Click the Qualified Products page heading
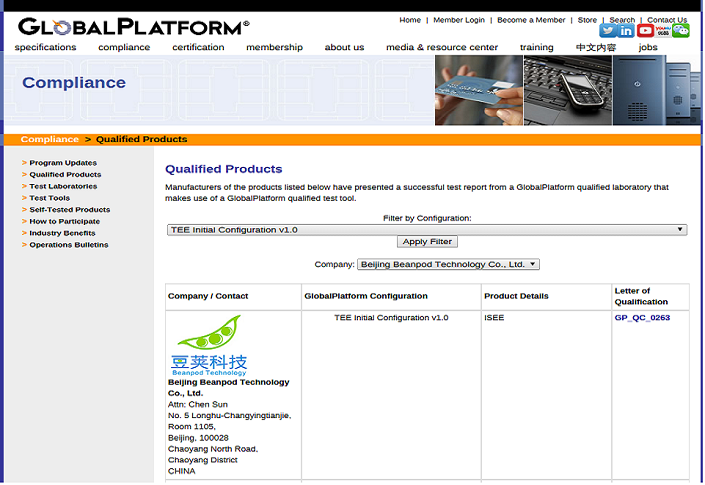705x485 pixels. click(x=223, y=169)
